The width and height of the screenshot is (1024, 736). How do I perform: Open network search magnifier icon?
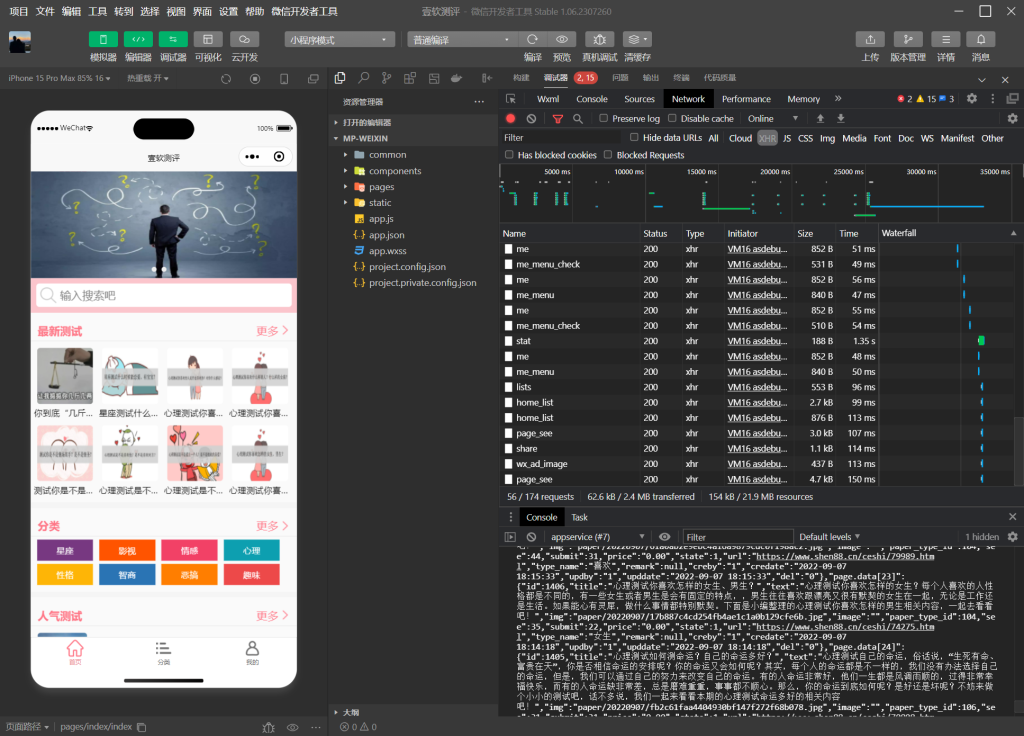click(577, 118)
